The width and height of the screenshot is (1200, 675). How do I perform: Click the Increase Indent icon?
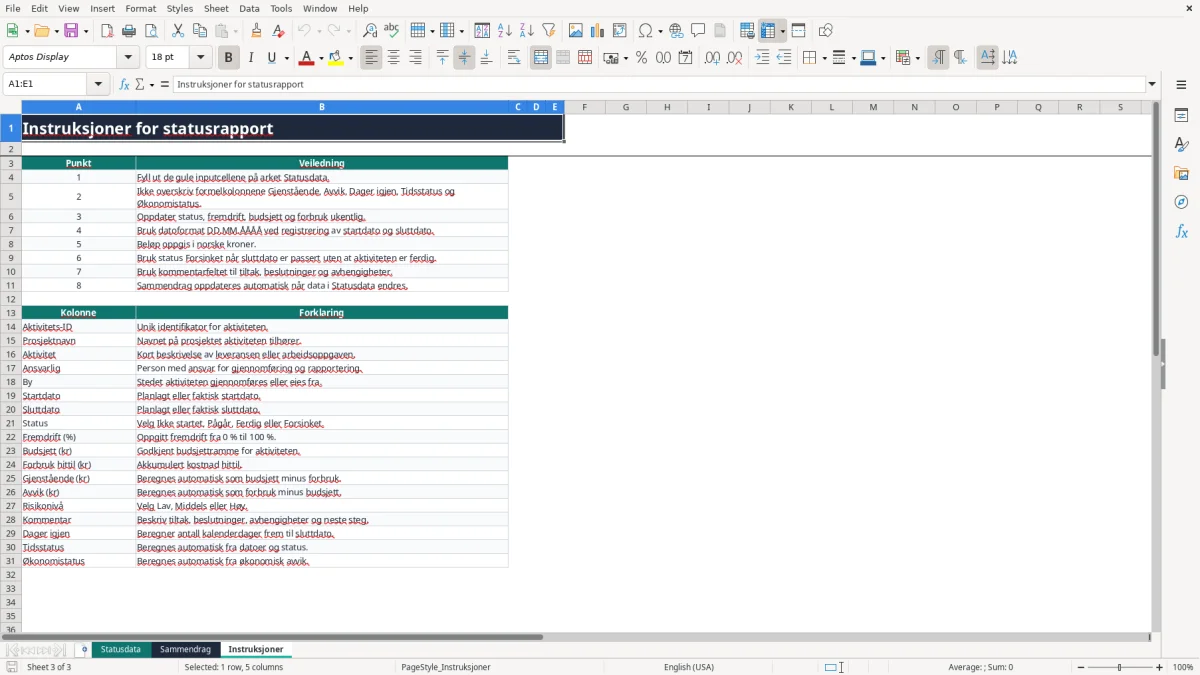click(x=762, y=58)
